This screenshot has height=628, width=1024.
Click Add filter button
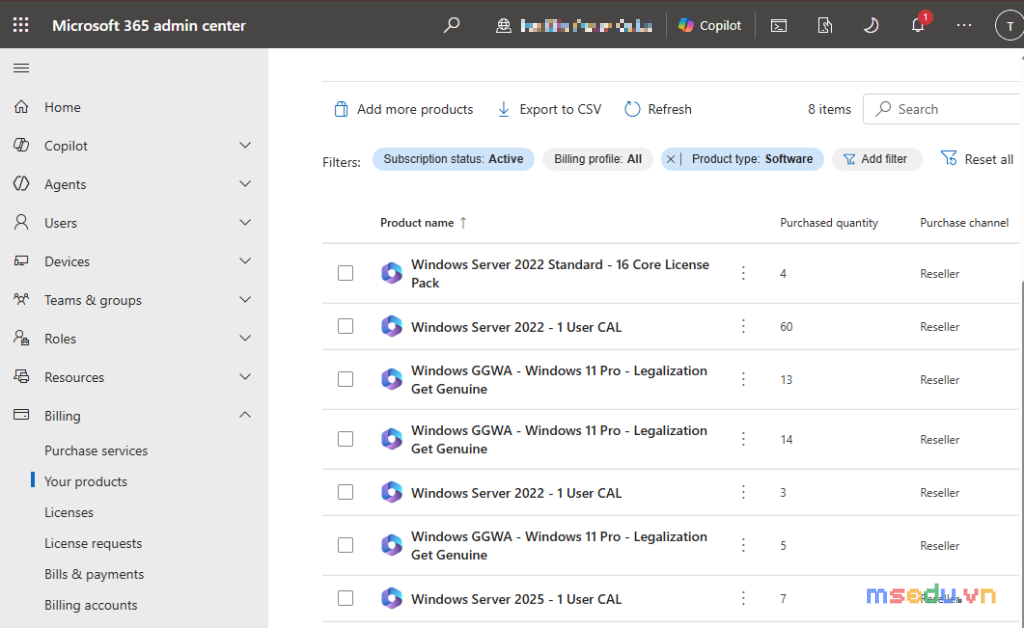(876, 159)
